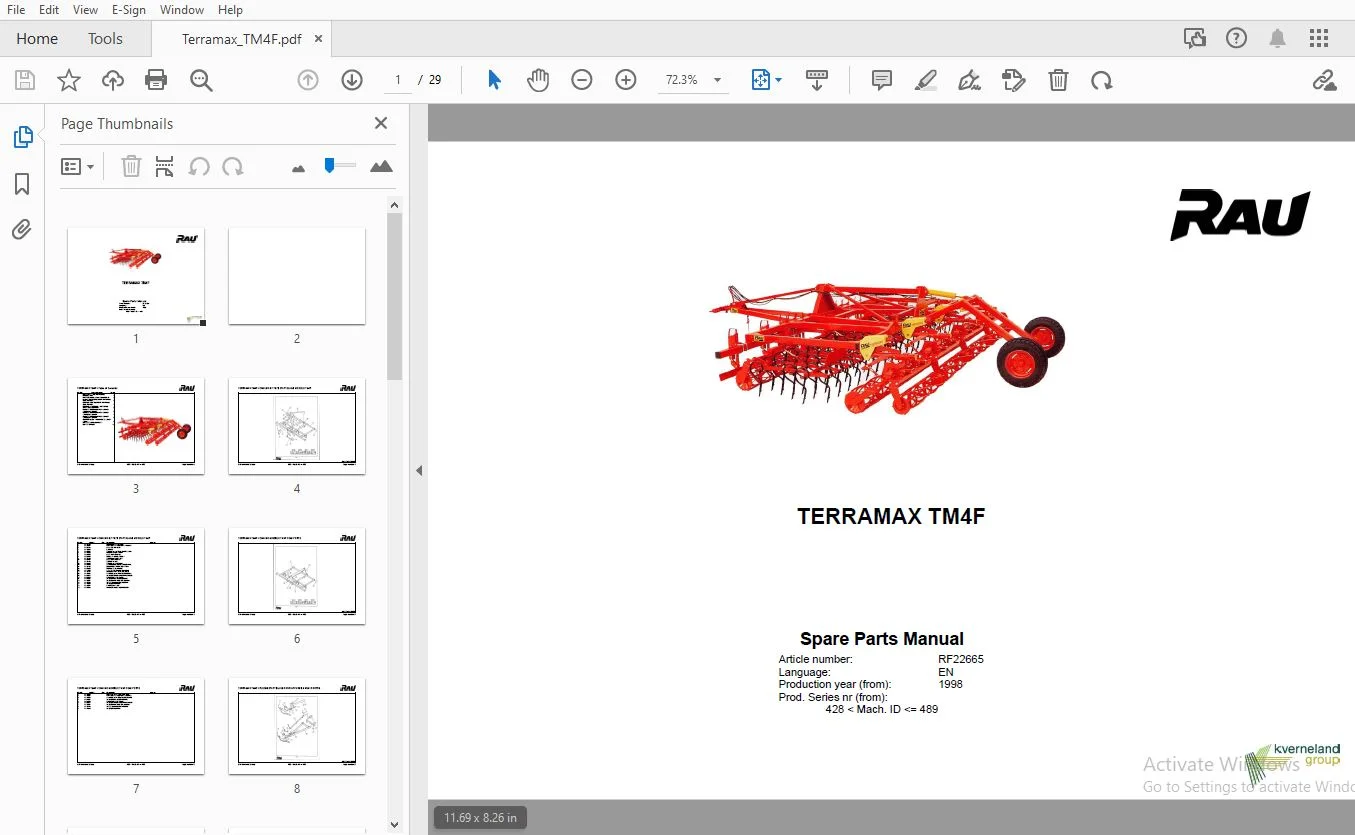
Task: Select page 4 thumbnail
Action: pyautogui.click(x=297, y=426)
